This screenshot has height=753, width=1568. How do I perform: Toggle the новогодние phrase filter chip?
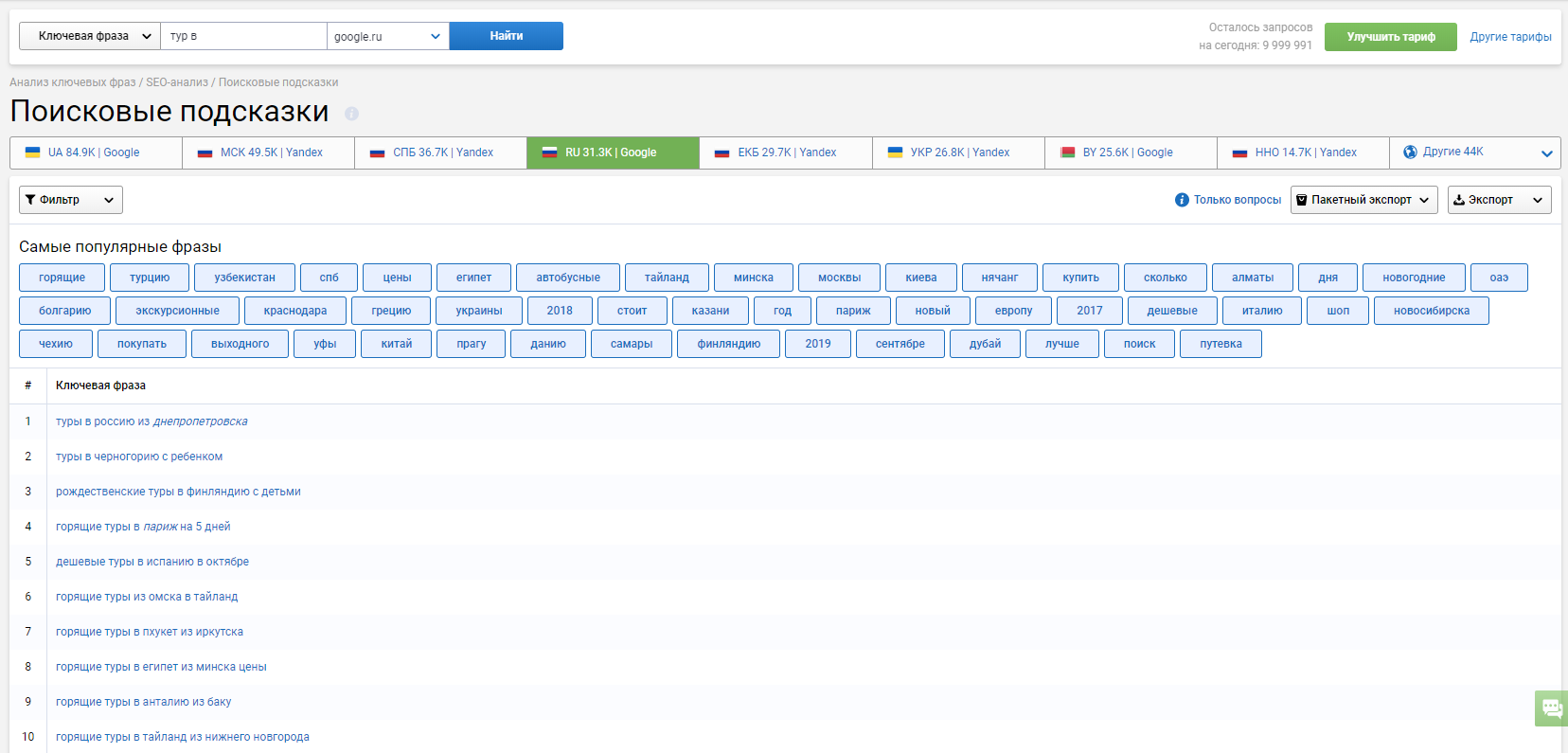tap(1413, 278)
